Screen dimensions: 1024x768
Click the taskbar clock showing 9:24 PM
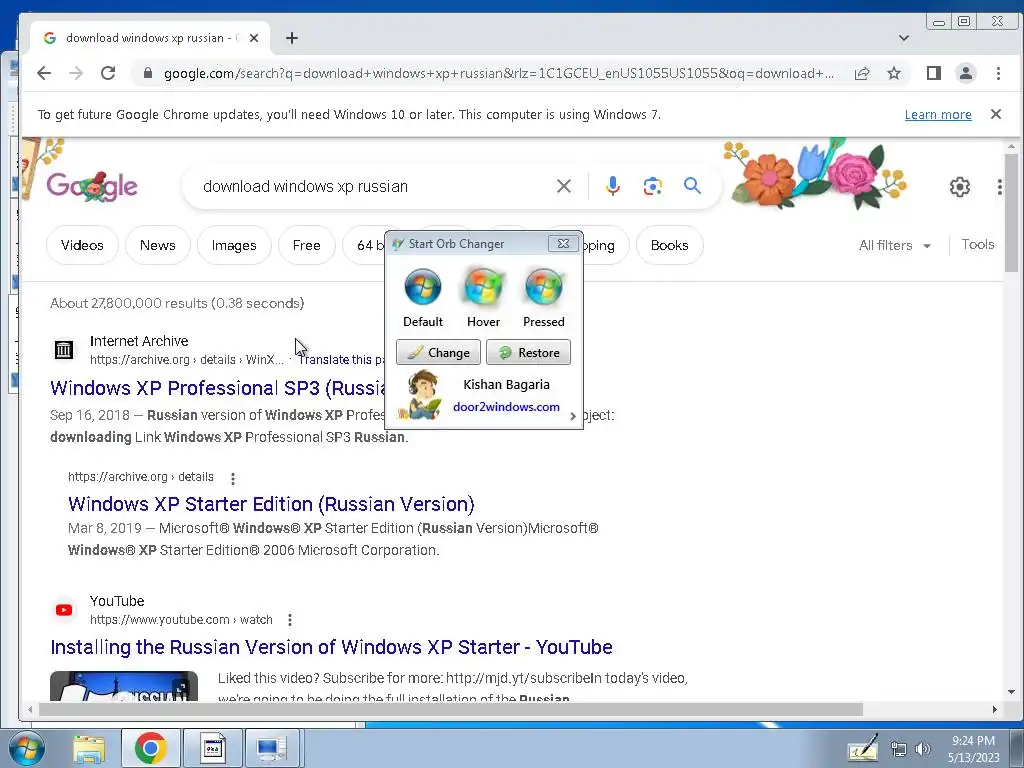(974, 749)
